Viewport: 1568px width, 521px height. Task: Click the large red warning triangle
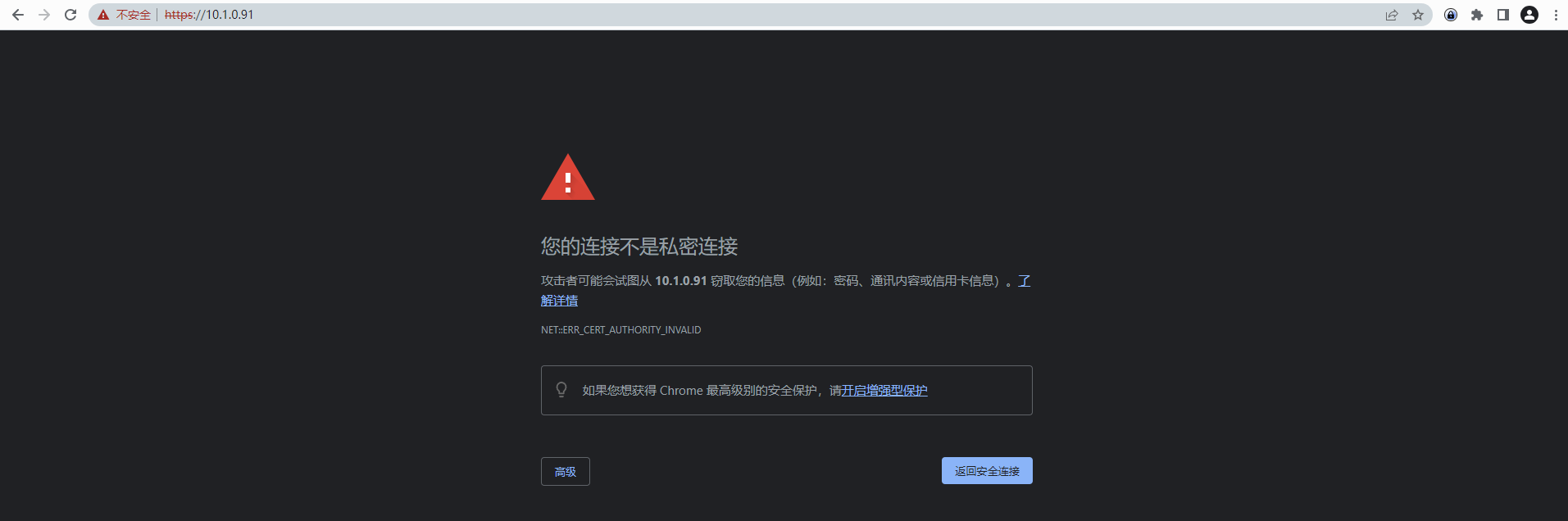(x=568, y=177)
